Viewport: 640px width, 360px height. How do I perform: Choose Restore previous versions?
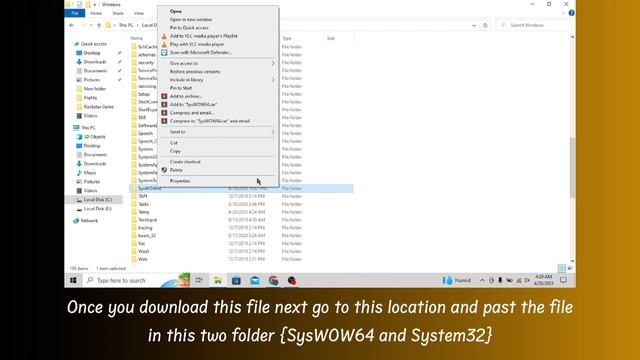195,71
